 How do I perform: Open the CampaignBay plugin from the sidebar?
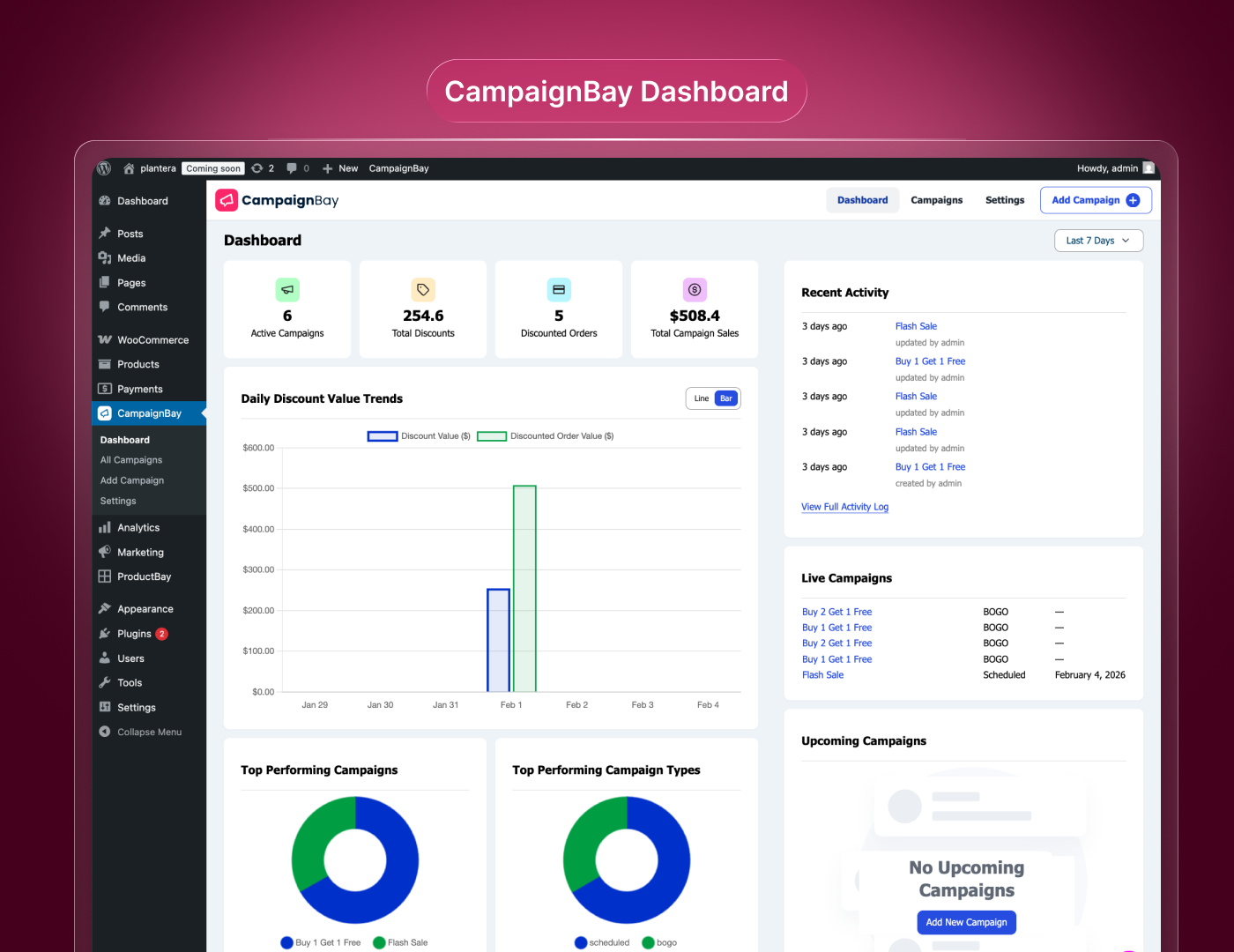click(148, 413)
